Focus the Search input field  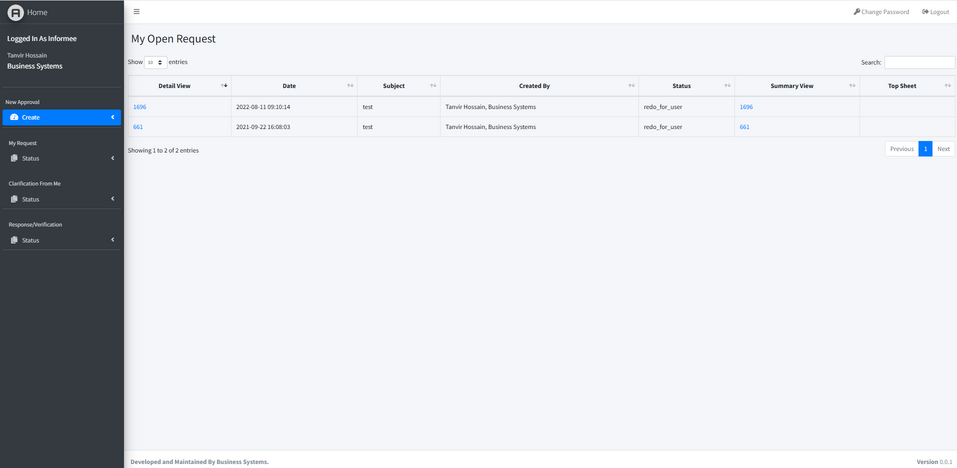point(920,62)
